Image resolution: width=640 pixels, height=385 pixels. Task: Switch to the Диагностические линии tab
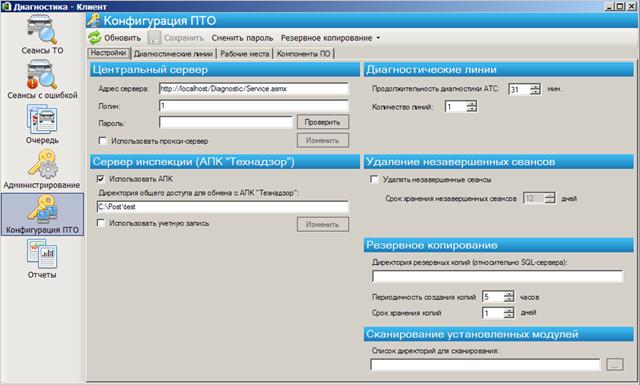point(173,53)
